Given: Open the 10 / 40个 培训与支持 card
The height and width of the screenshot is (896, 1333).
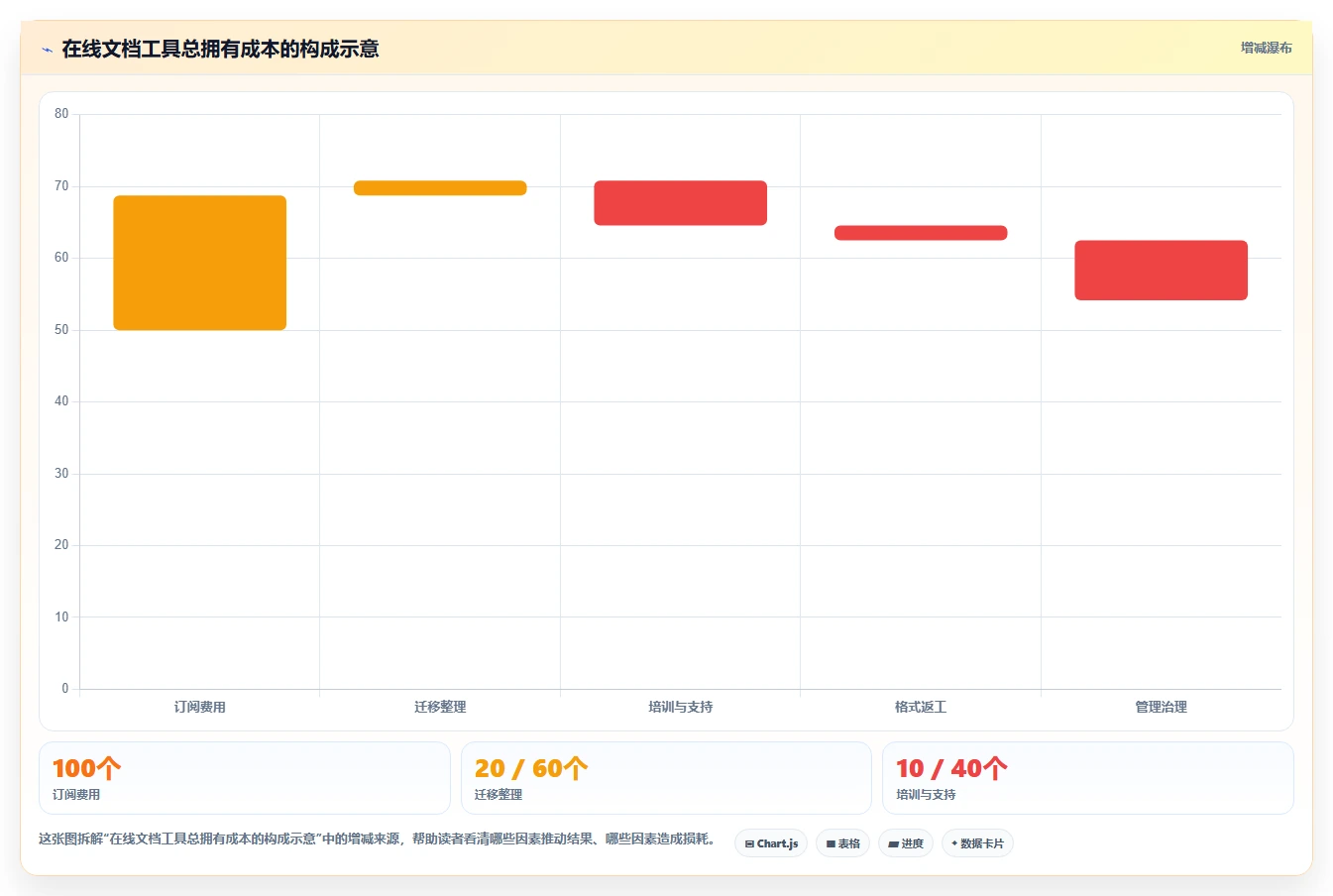Looking at the screenshot, I should pyautogui.click(x=1088, y=778).
